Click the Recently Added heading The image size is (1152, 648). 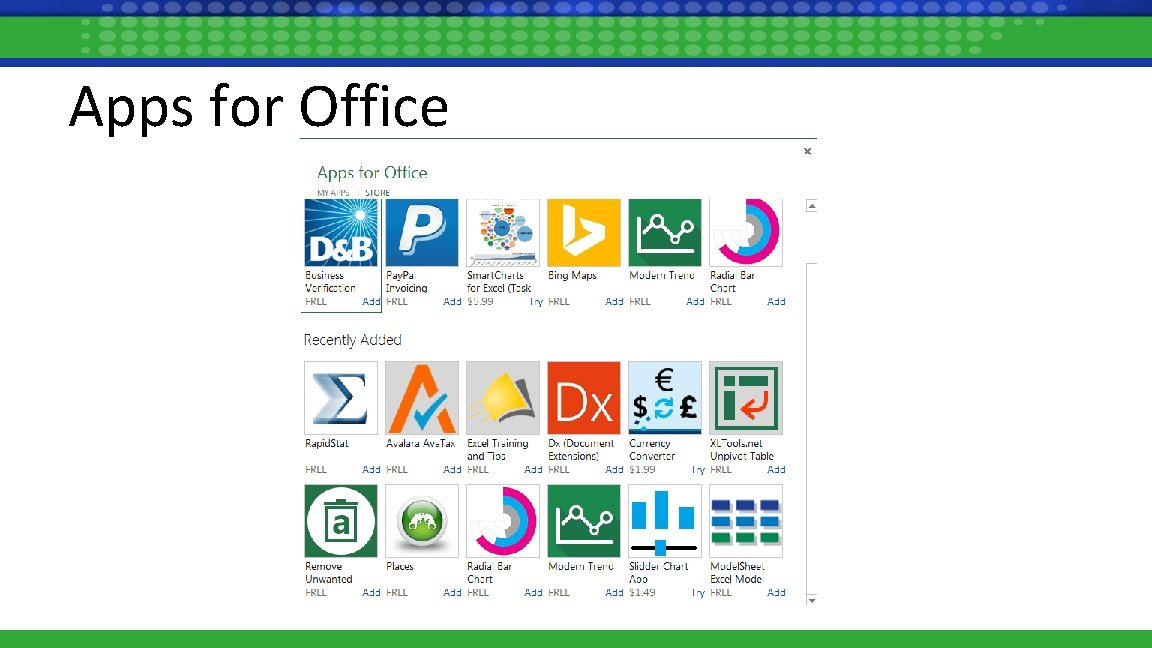click(353, 340)
